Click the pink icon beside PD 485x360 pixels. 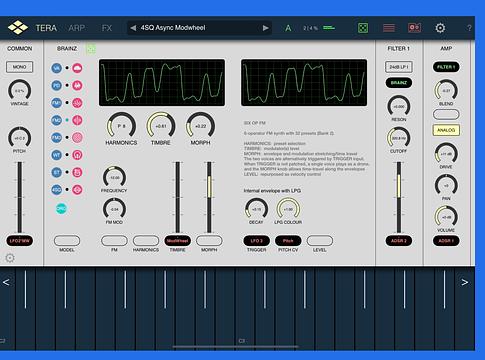coord(77,86)
